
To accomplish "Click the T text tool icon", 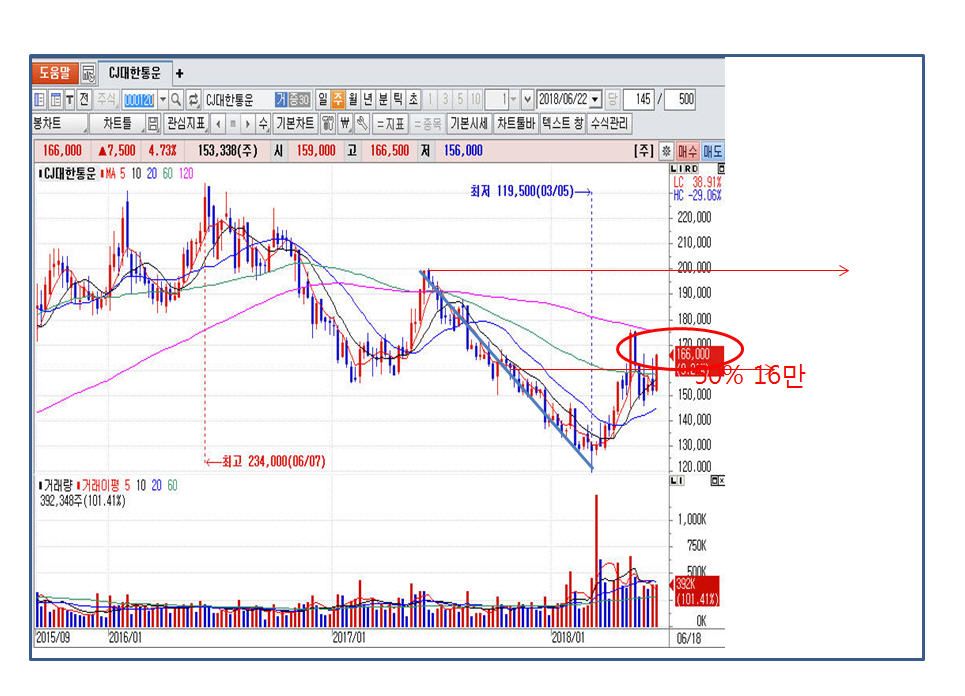I will pyautogui.click(x=70, y=100).
